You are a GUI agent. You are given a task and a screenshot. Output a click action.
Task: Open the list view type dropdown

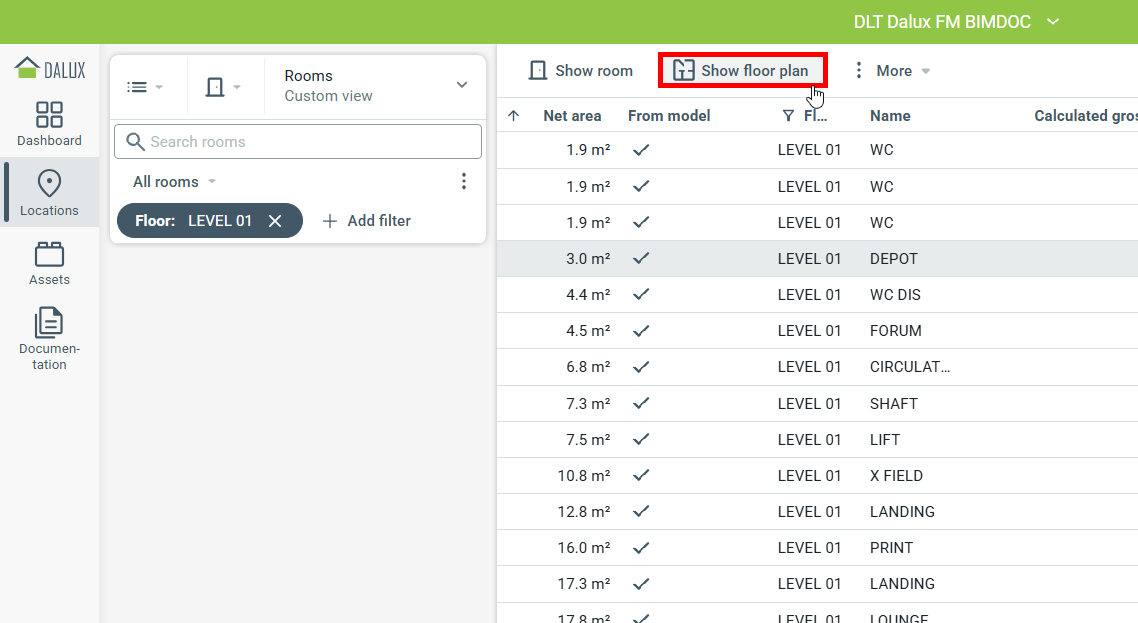pyautogui.click(x=145, y=87)
